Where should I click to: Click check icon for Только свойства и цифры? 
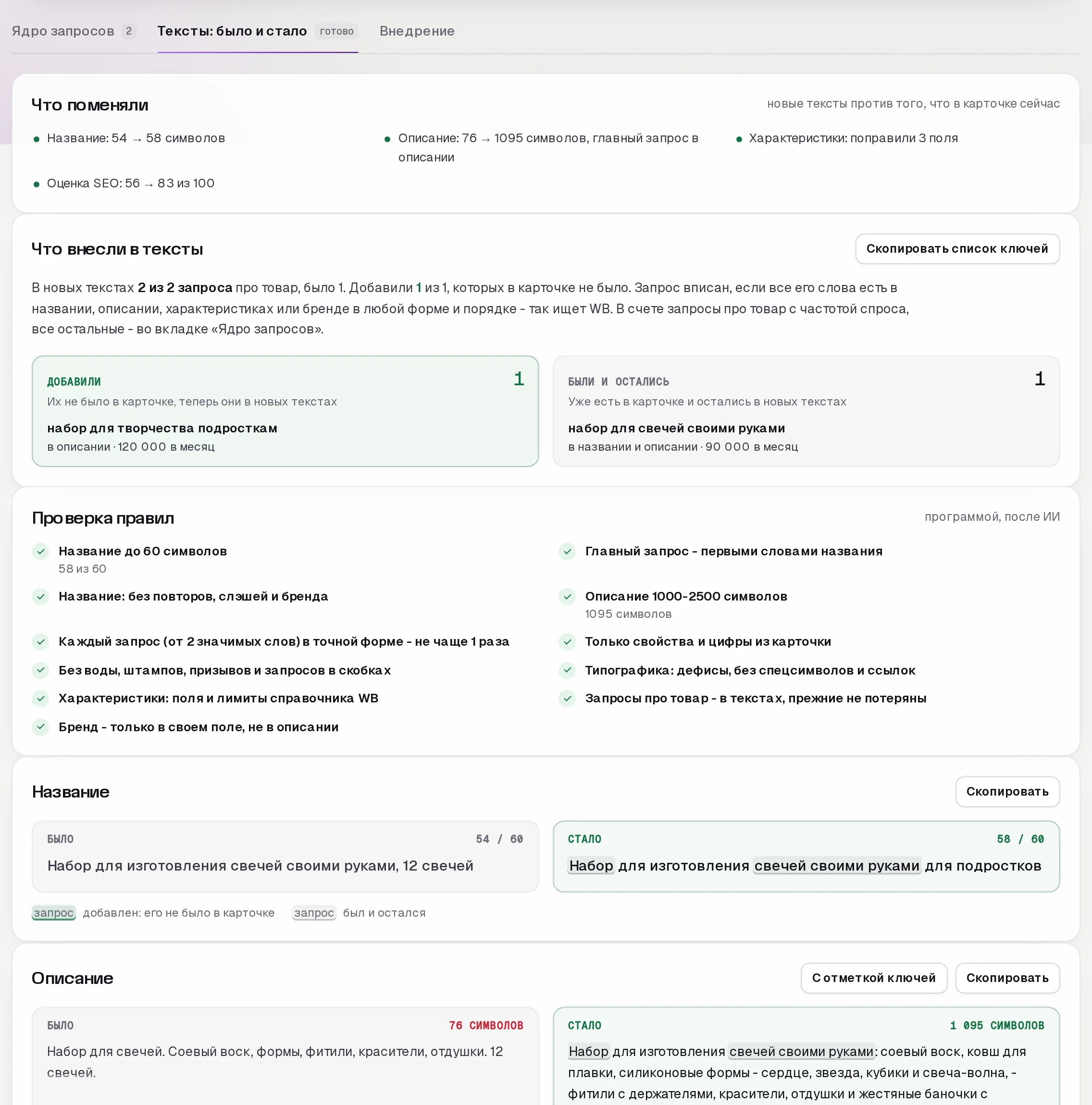pyautogui.click(x=567, y=642)
